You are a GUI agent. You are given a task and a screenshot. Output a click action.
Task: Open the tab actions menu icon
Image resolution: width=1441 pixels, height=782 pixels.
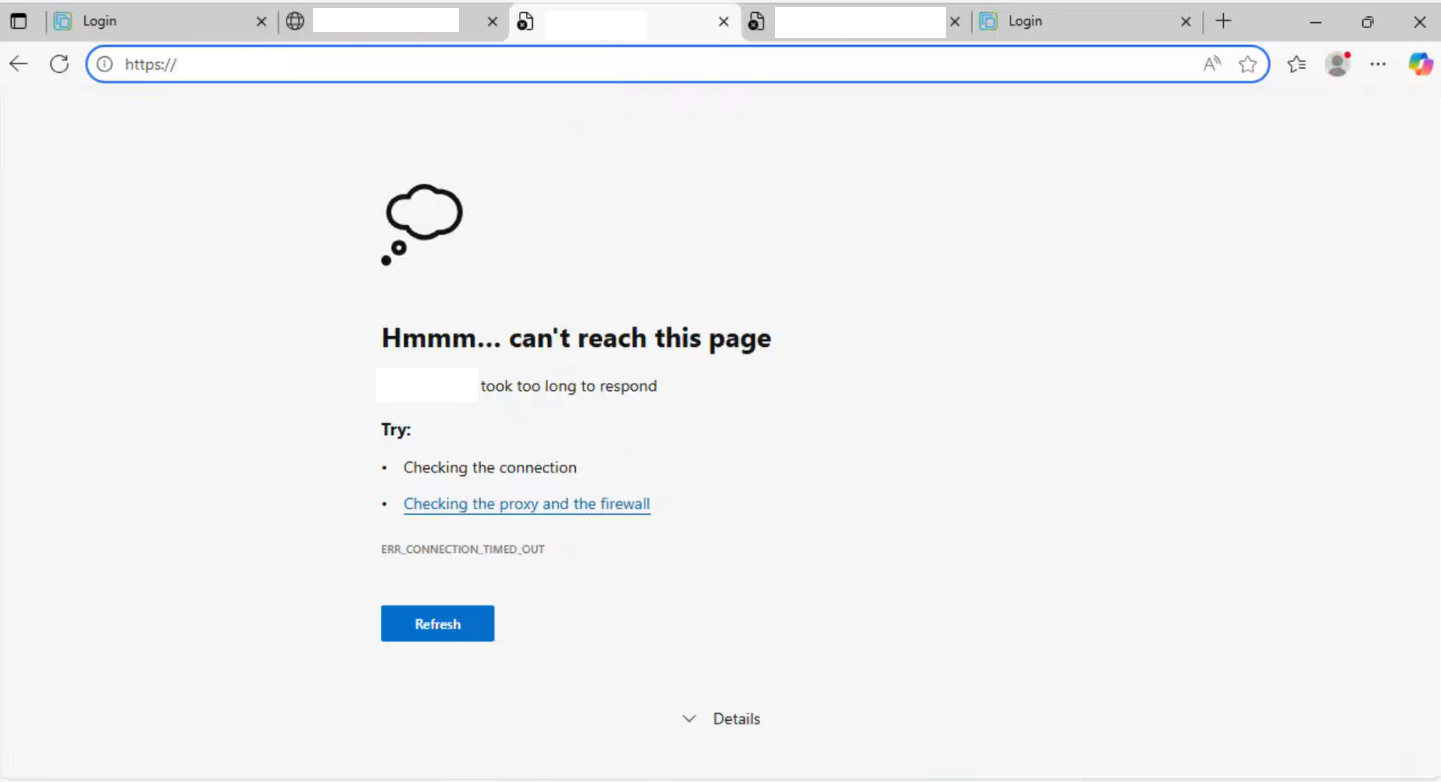(18, 21)
